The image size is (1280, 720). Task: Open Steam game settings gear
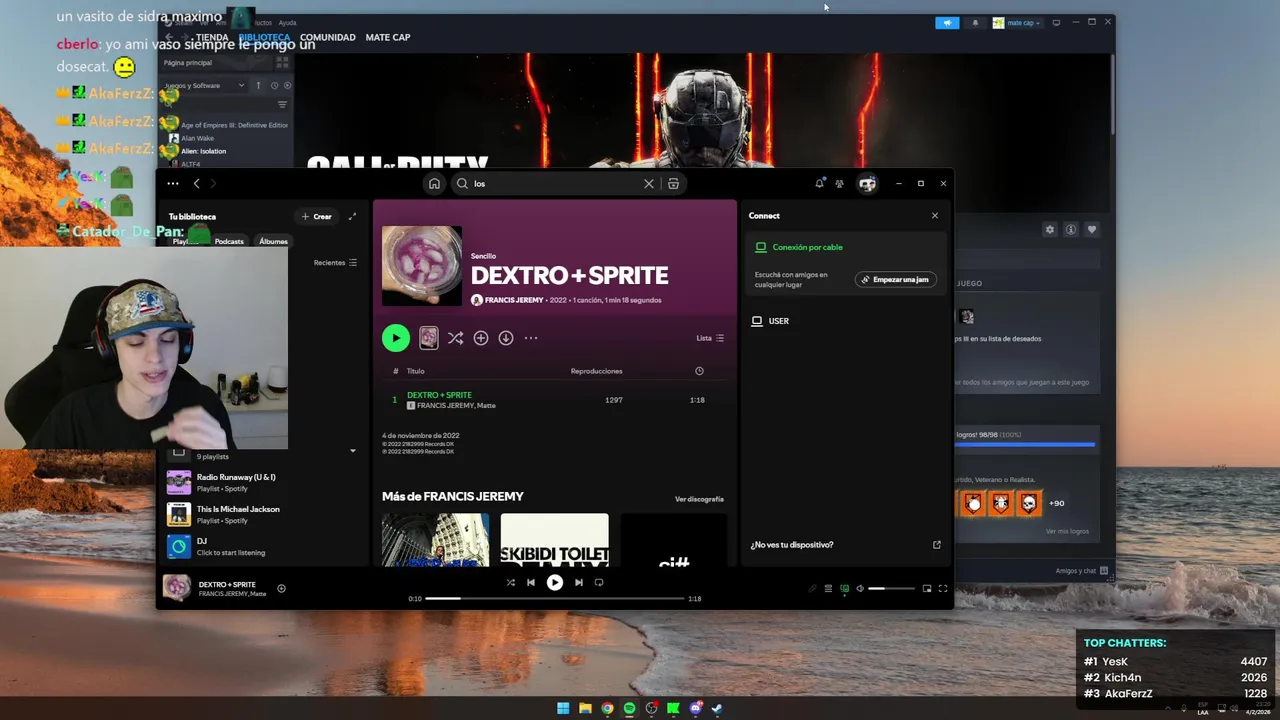1049,229
